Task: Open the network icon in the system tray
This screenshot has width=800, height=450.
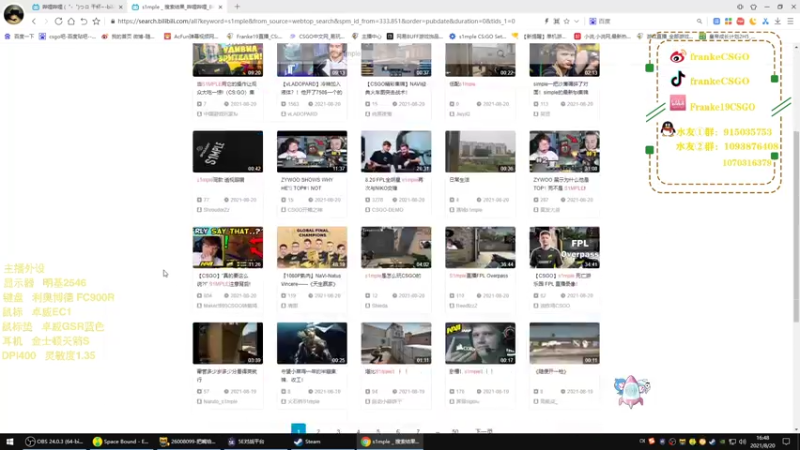Action: pos(732,442)
